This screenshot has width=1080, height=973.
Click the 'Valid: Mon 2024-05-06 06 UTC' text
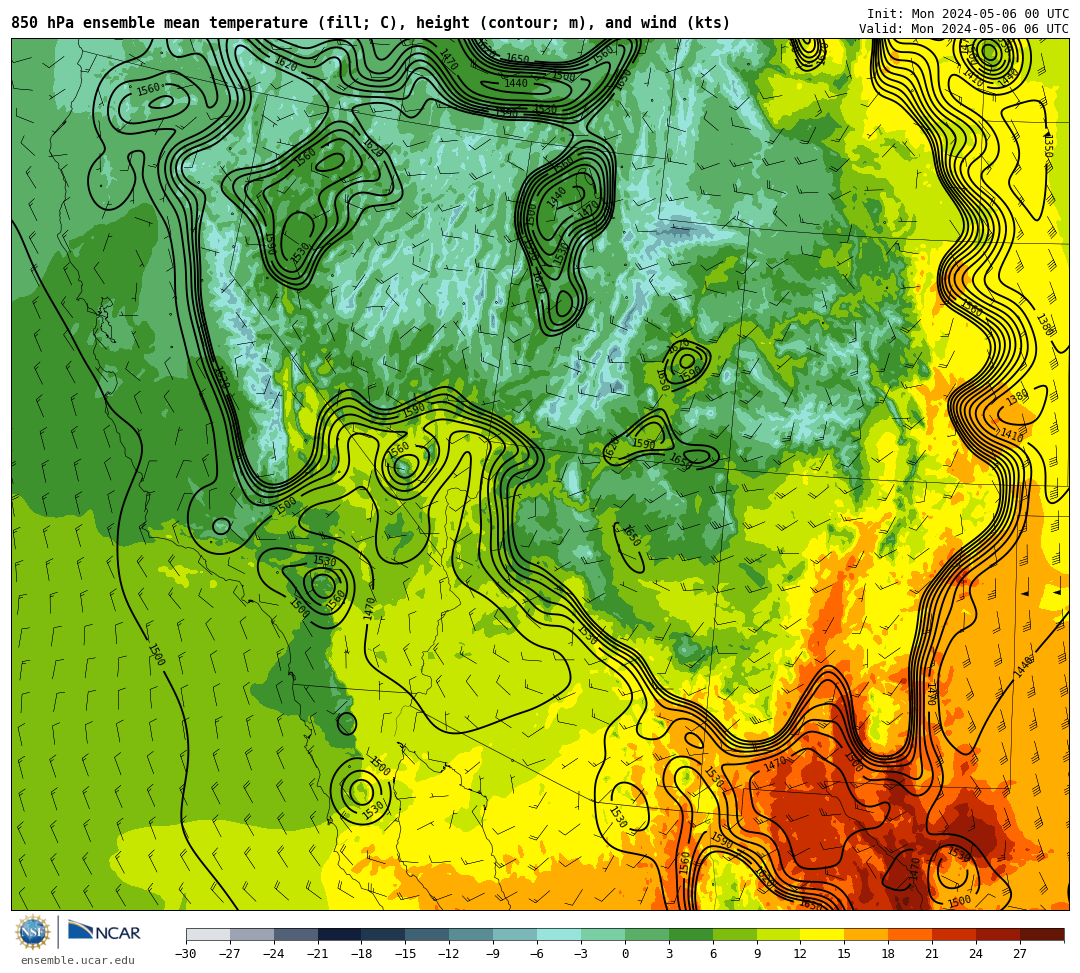pyautogui.click(x=964, y=28)
